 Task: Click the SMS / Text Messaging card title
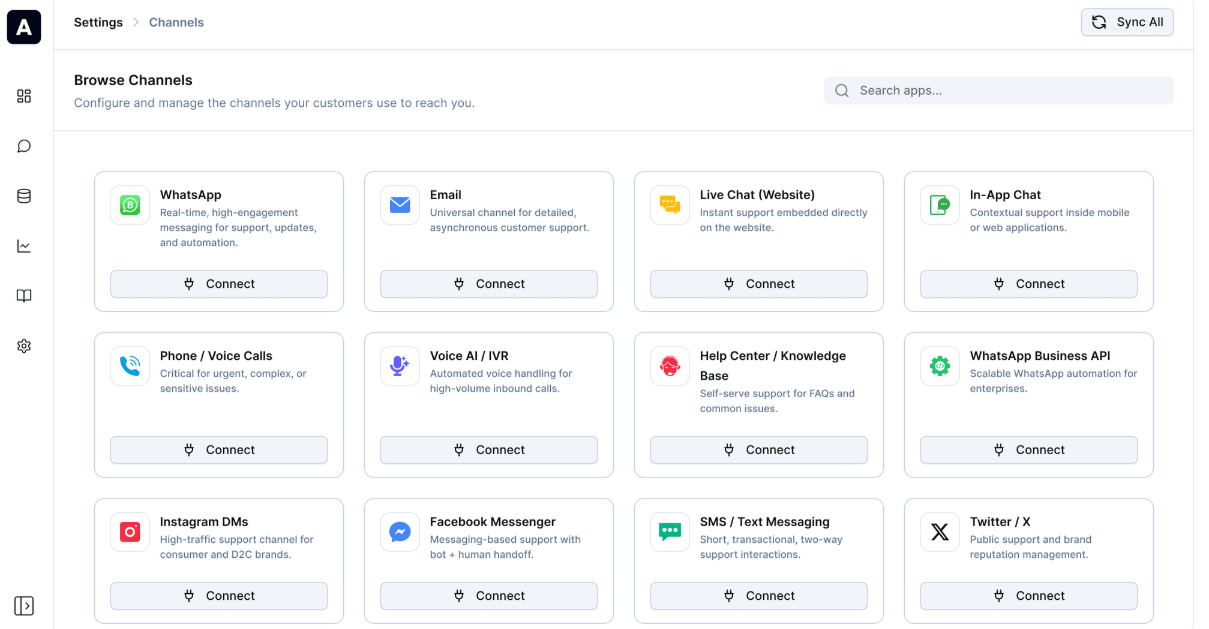point(765,522)
